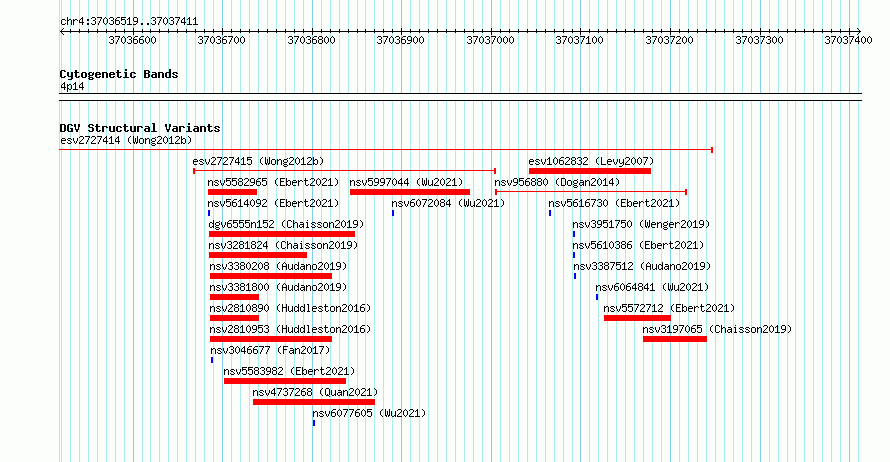This screenshot has height=462, width=890.
Task: Click nsv6077605 (Wu2021) label
Action: click(369, 413)
